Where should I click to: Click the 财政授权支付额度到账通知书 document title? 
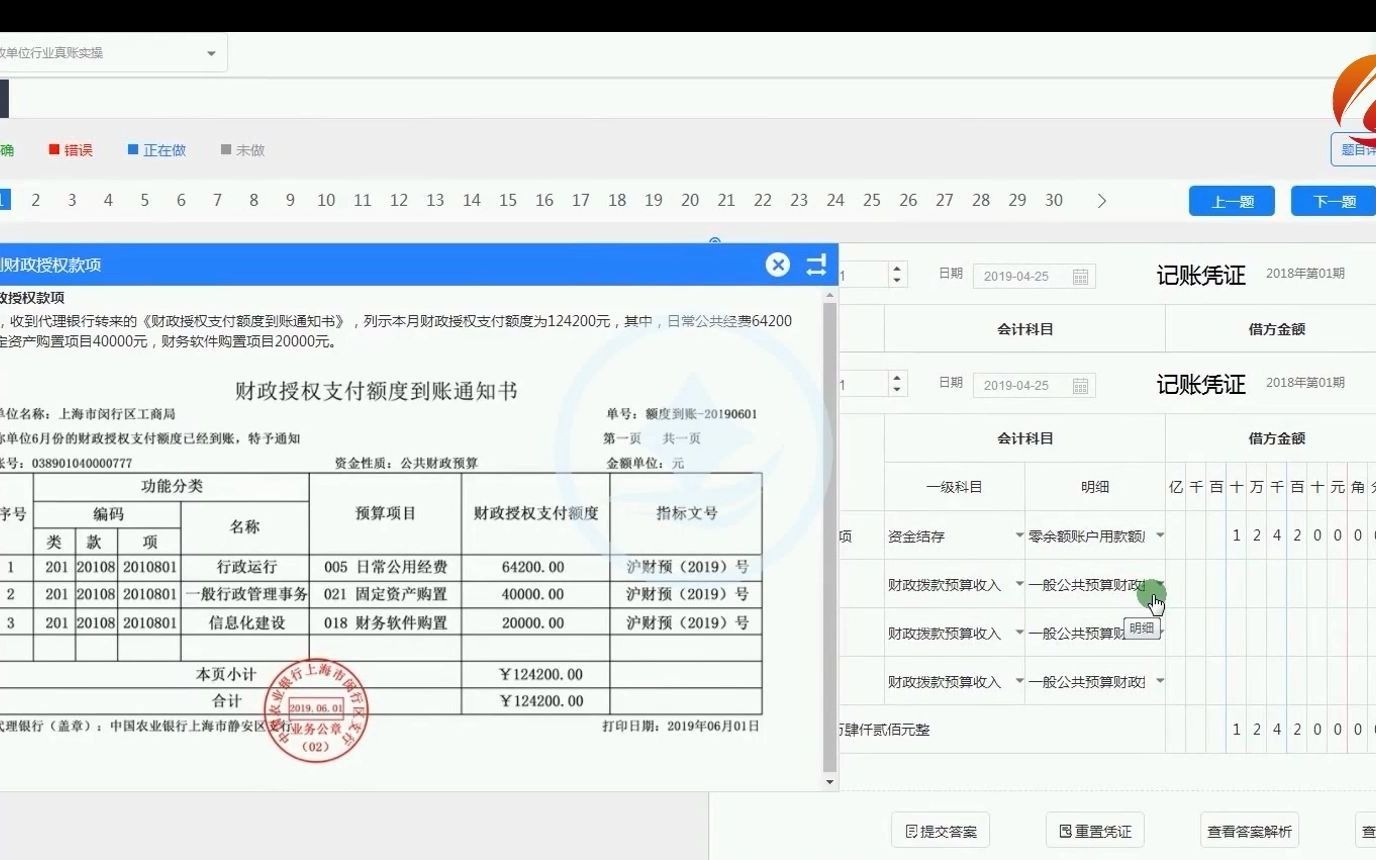click(x=376, y=390)
